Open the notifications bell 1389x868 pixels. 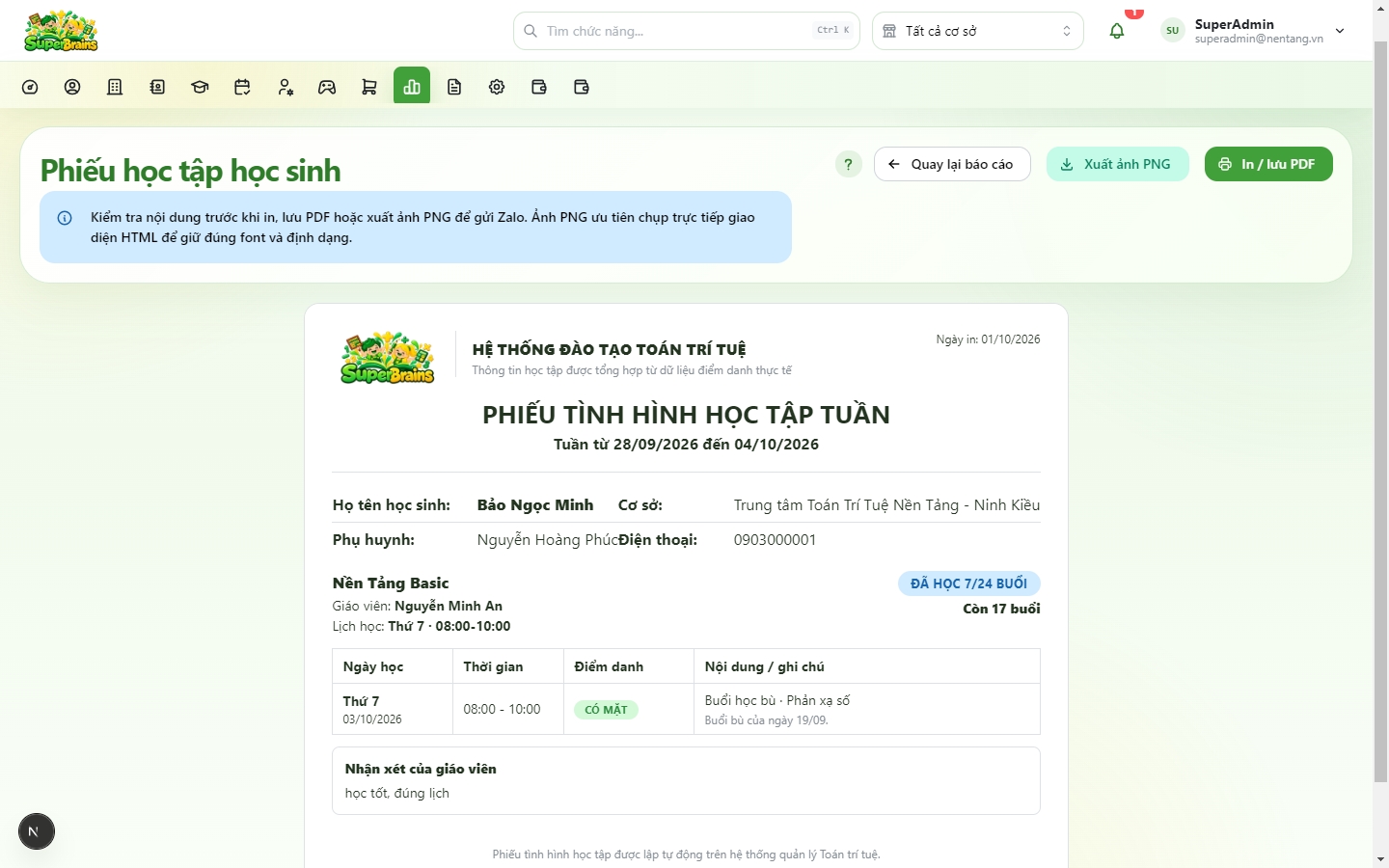[x=1117, y=31]
